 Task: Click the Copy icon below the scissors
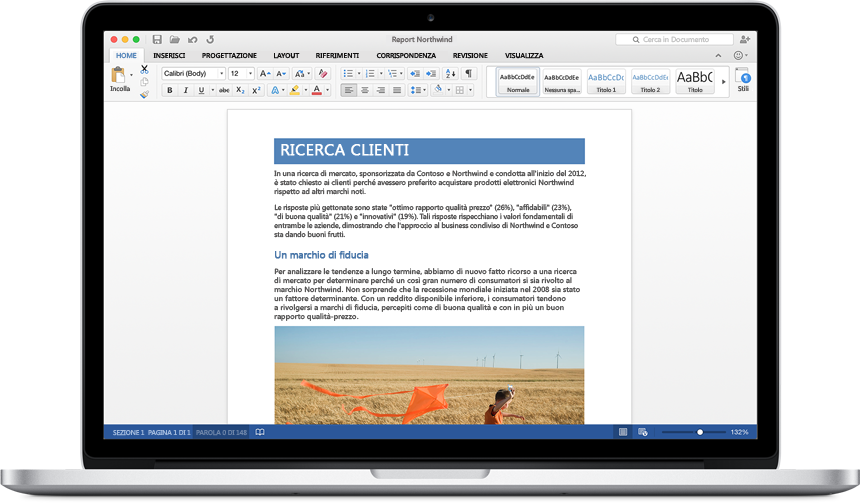point(144,82)
